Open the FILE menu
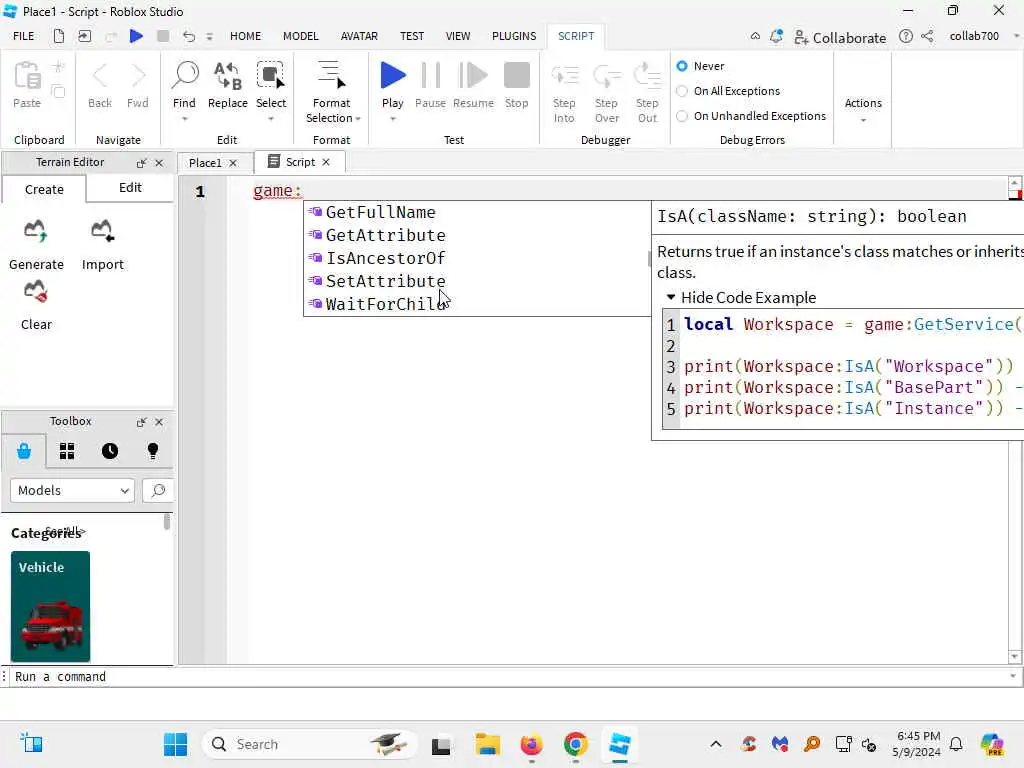Screen dimensions: 1024x768 click(x=24, y=36)
